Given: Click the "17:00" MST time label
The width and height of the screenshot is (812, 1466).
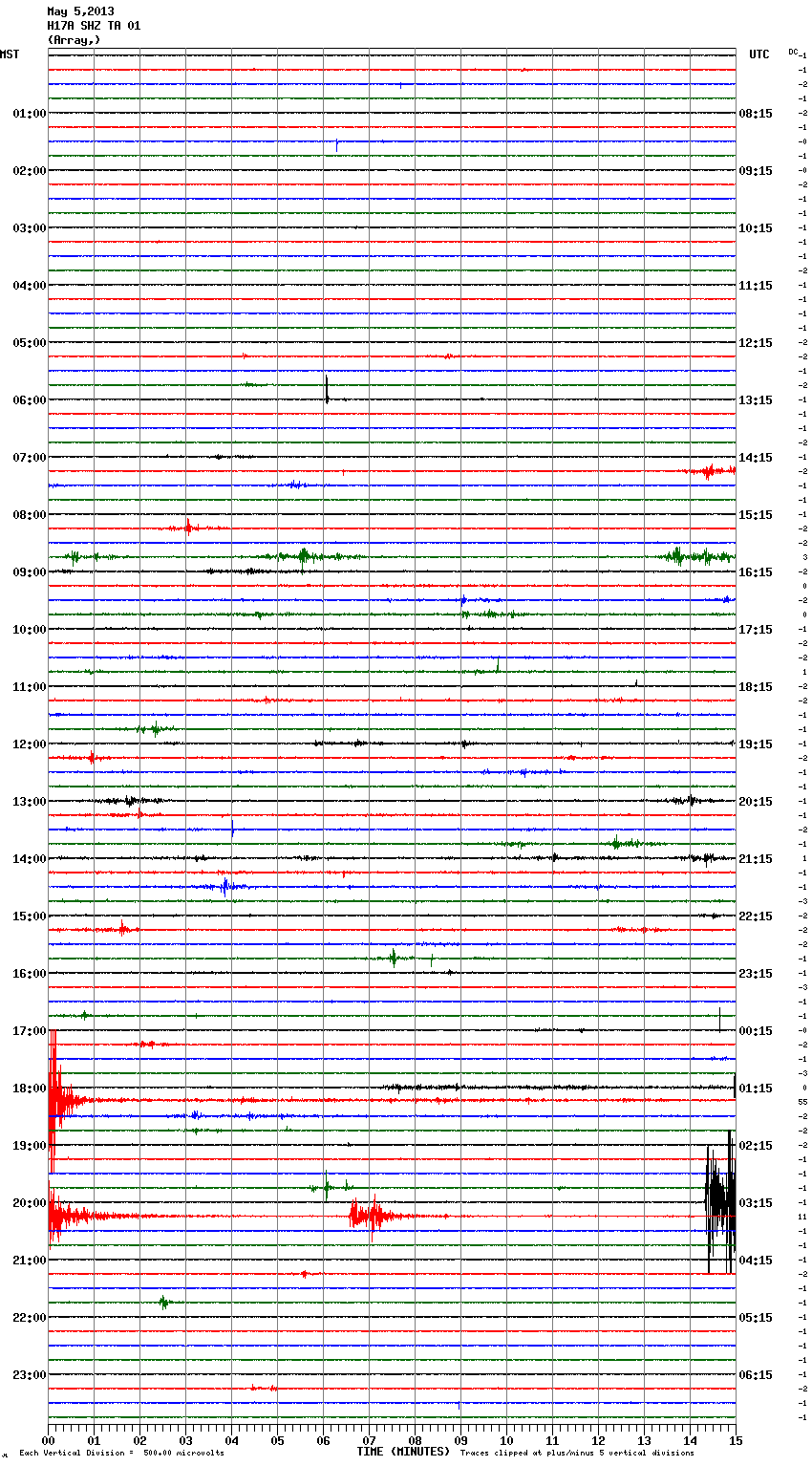Looking at the screenshot, I should tap(30, 1031).
